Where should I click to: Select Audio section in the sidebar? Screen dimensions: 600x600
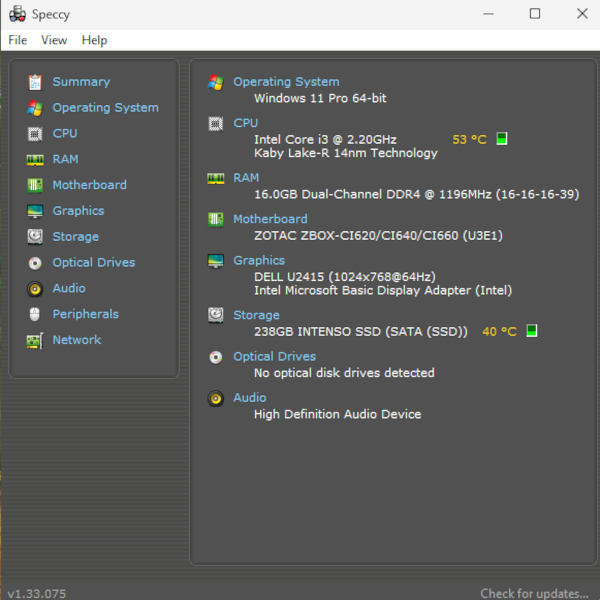pos(68,288)
